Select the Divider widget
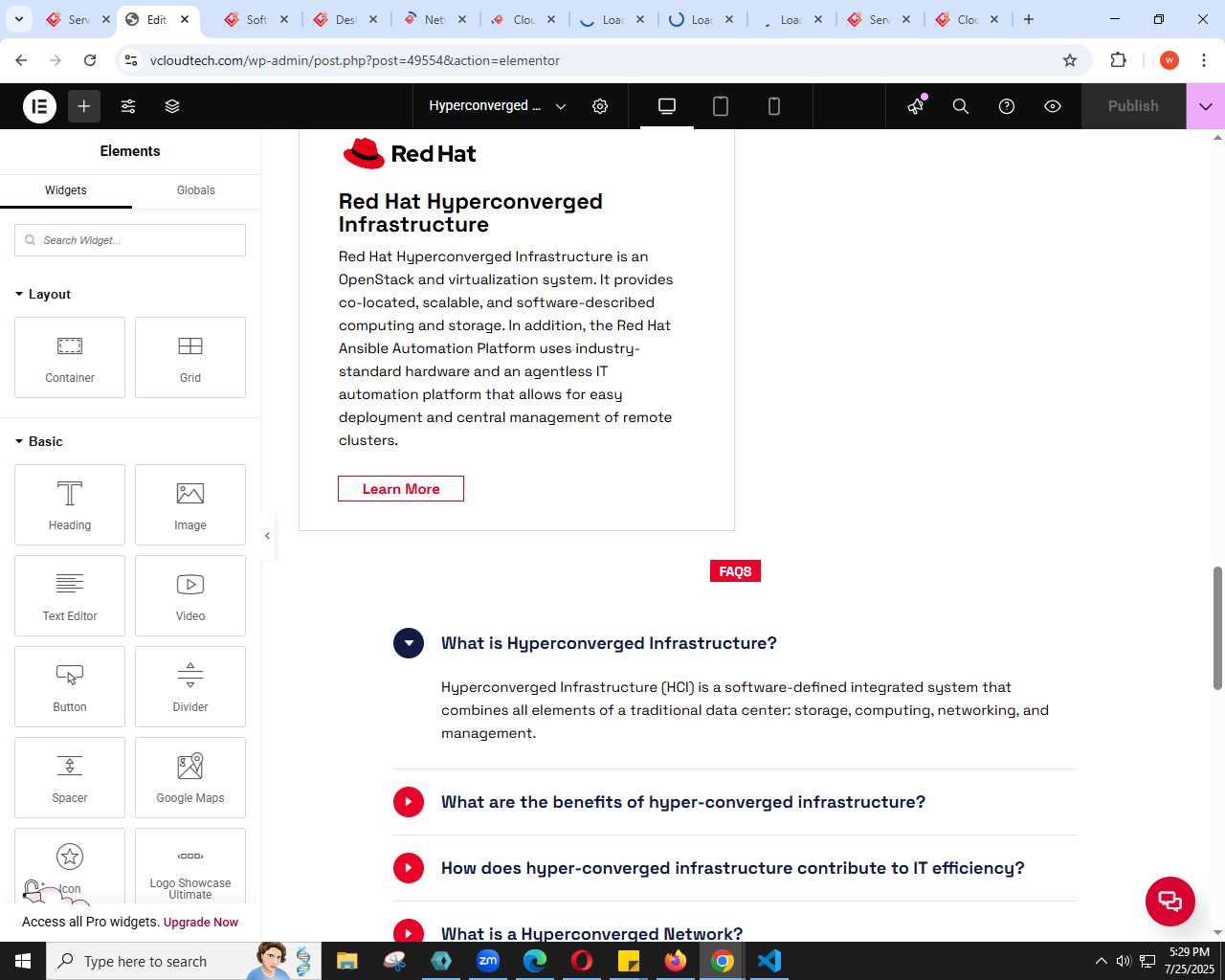This screenshot has width=1225, height=980. (190, 686)
